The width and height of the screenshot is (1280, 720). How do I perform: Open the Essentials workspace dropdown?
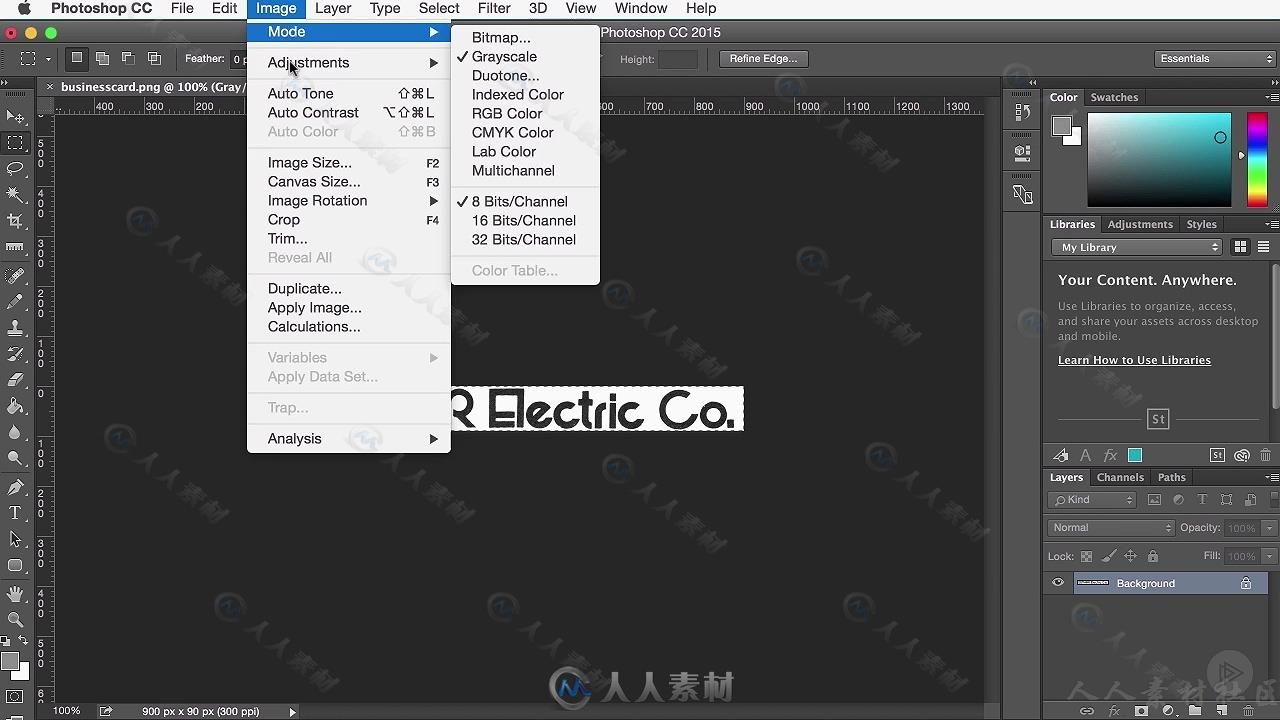point(1215,59)
